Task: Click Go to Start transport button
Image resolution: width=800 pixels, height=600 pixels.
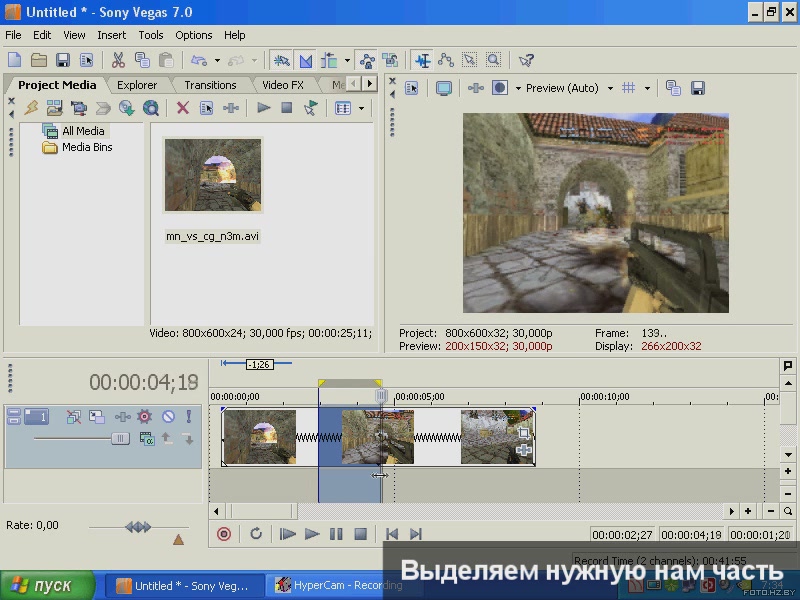Action: pos(392,534)
